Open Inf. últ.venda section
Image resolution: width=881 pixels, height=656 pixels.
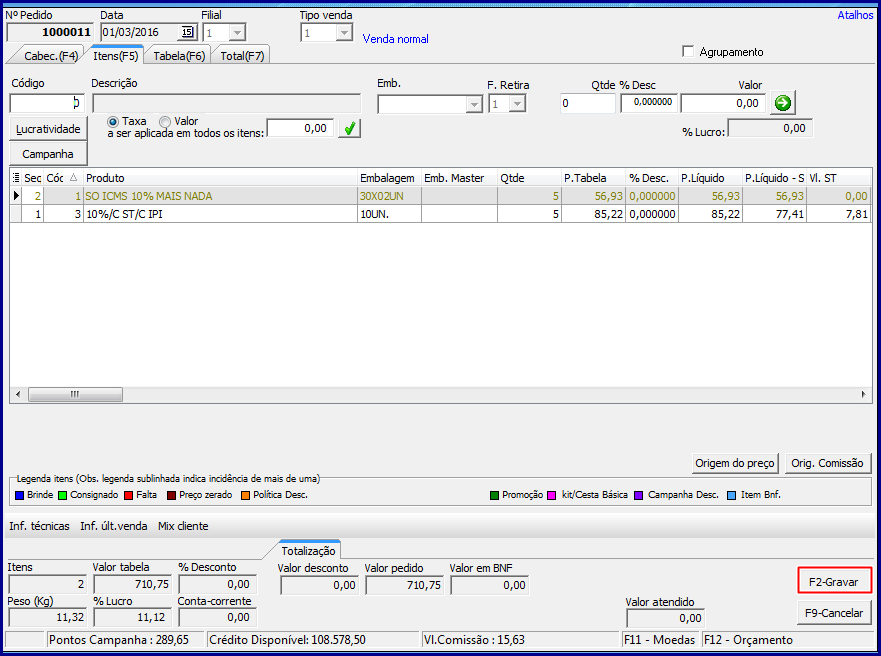pyautogui.click(x=114, y=526)
